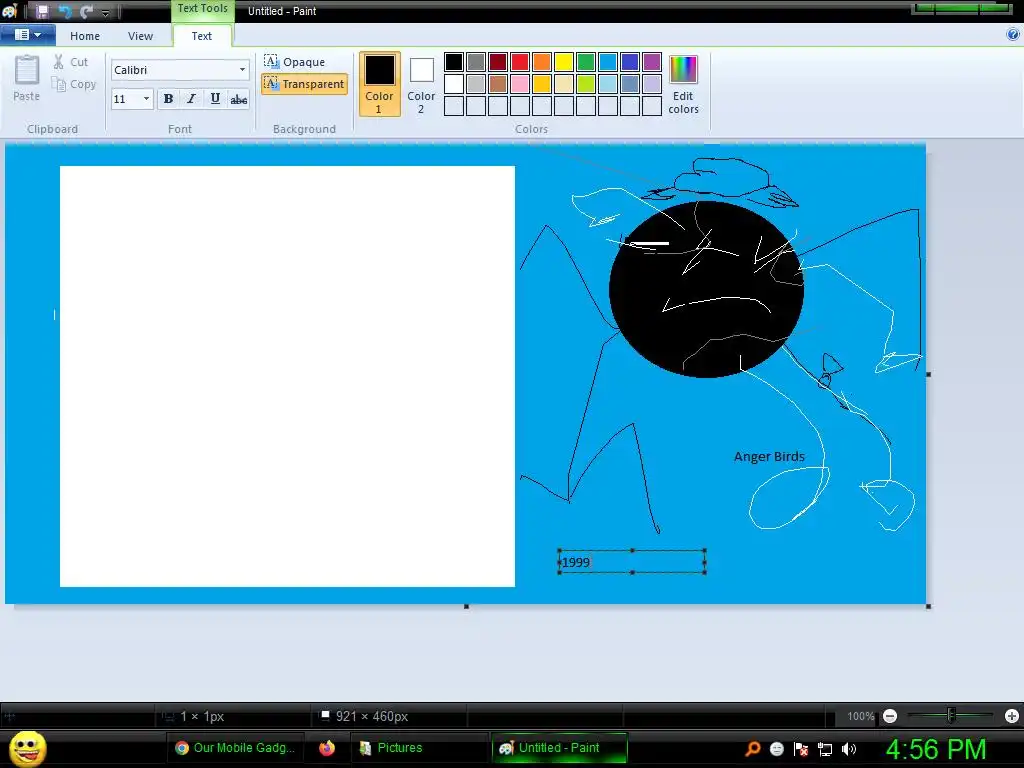Switch to the Home ribbon tab
Screen dimensions: 1024x768
[x=85, y=36]
